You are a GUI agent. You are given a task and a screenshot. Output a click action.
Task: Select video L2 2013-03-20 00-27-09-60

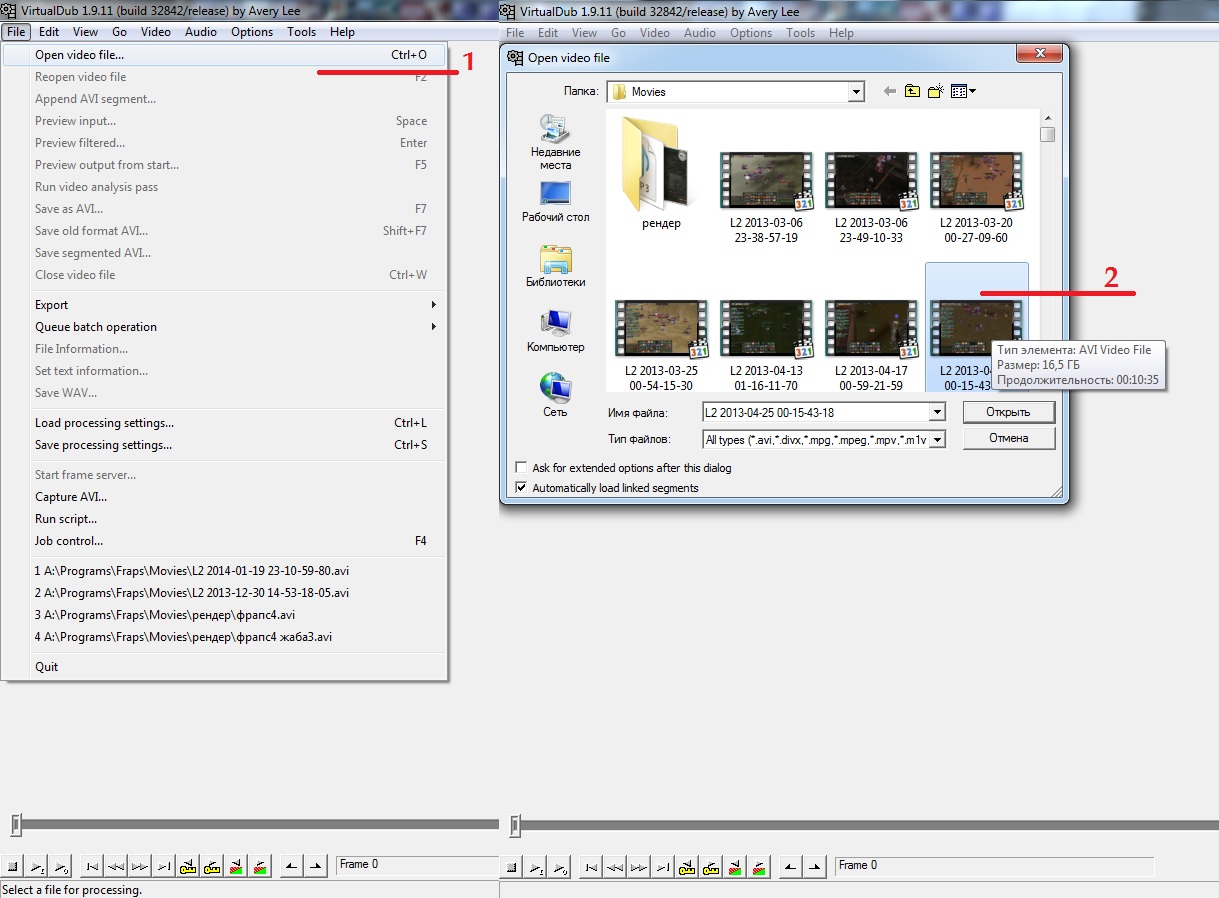click(976, 198)
